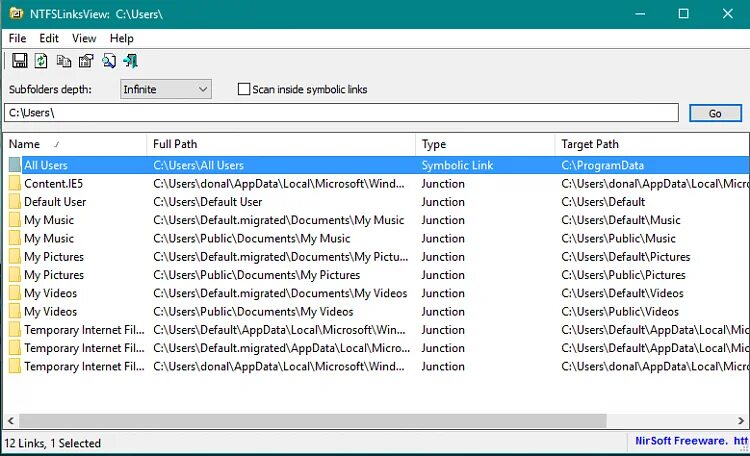
Task: Open the File menu
Action: (17, 38)
